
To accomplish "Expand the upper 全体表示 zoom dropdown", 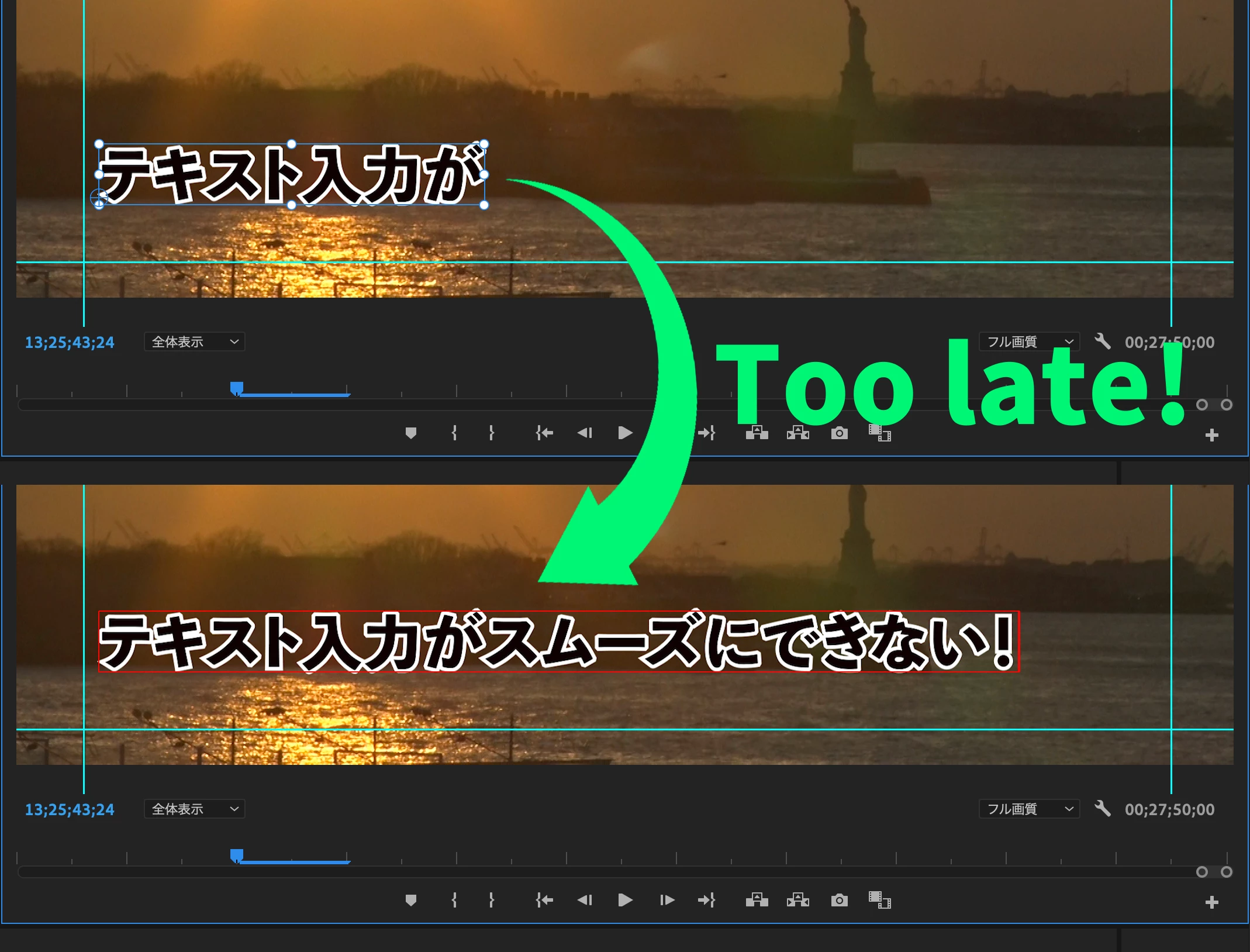I will (x=194, y=342).
